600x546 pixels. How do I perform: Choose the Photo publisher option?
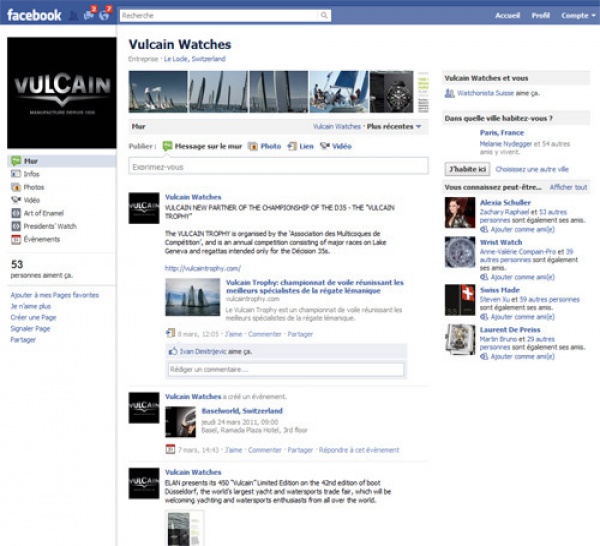pyautogui.click(x=265, y=146)
